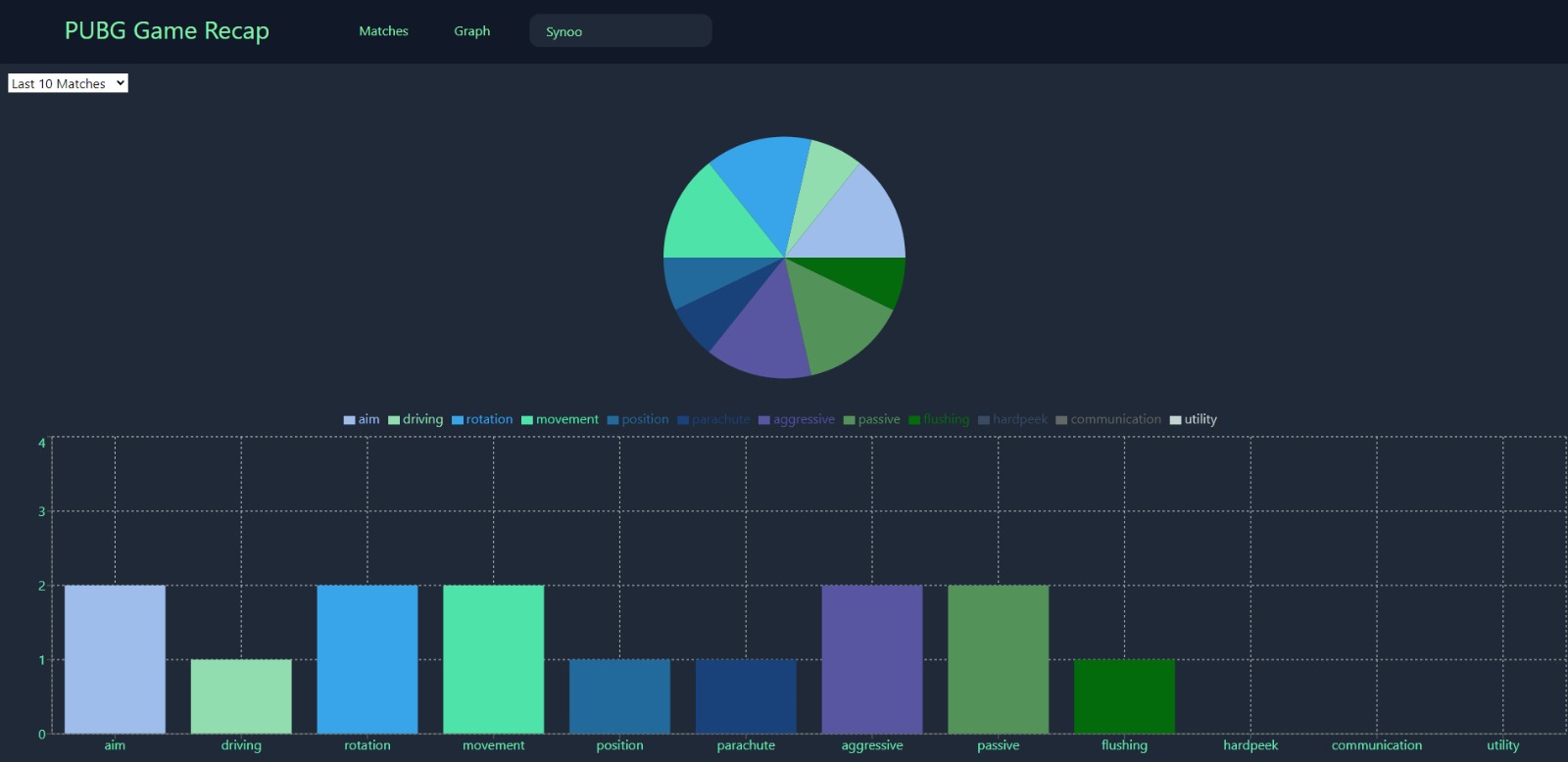The width and height of the screenshot is (1568, 762).
Task: Click the y-axis value 3
Action: 41,511
